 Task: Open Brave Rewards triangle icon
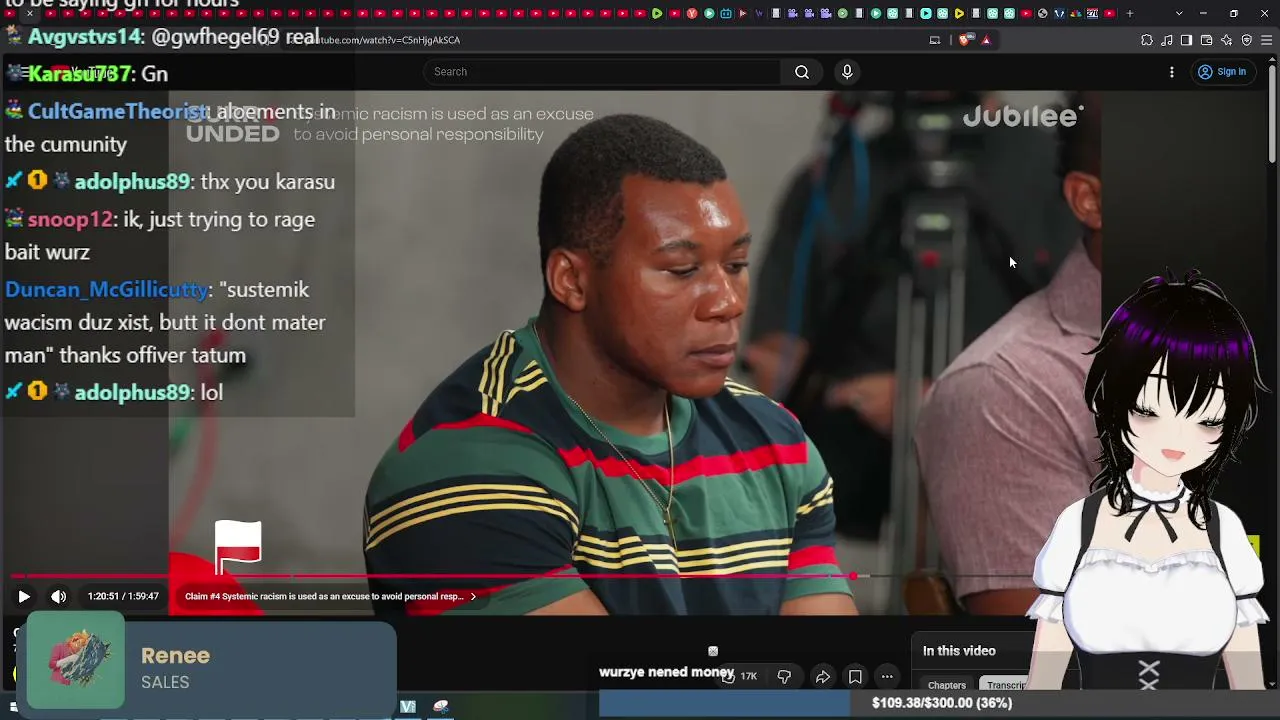point(986,40)
